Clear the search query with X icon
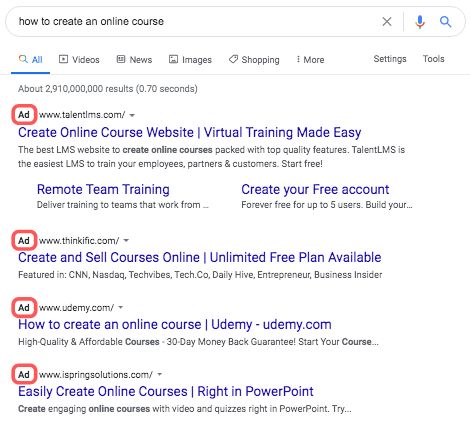470x425 pixels. pyautogui.click(x=387, y=22)
